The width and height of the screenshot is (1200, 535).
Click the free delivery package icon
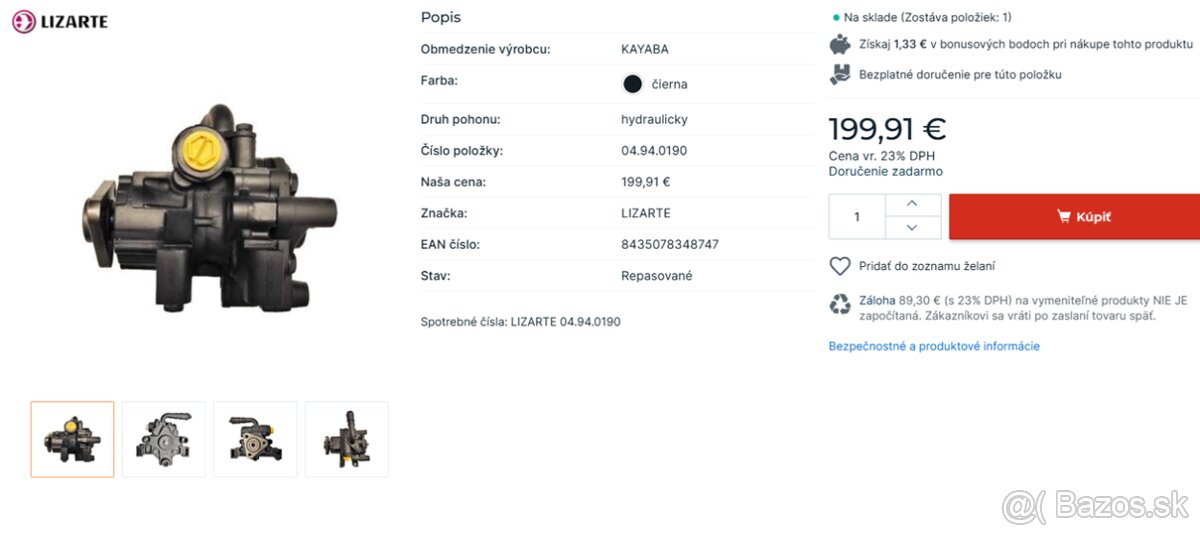coord(840,74)
